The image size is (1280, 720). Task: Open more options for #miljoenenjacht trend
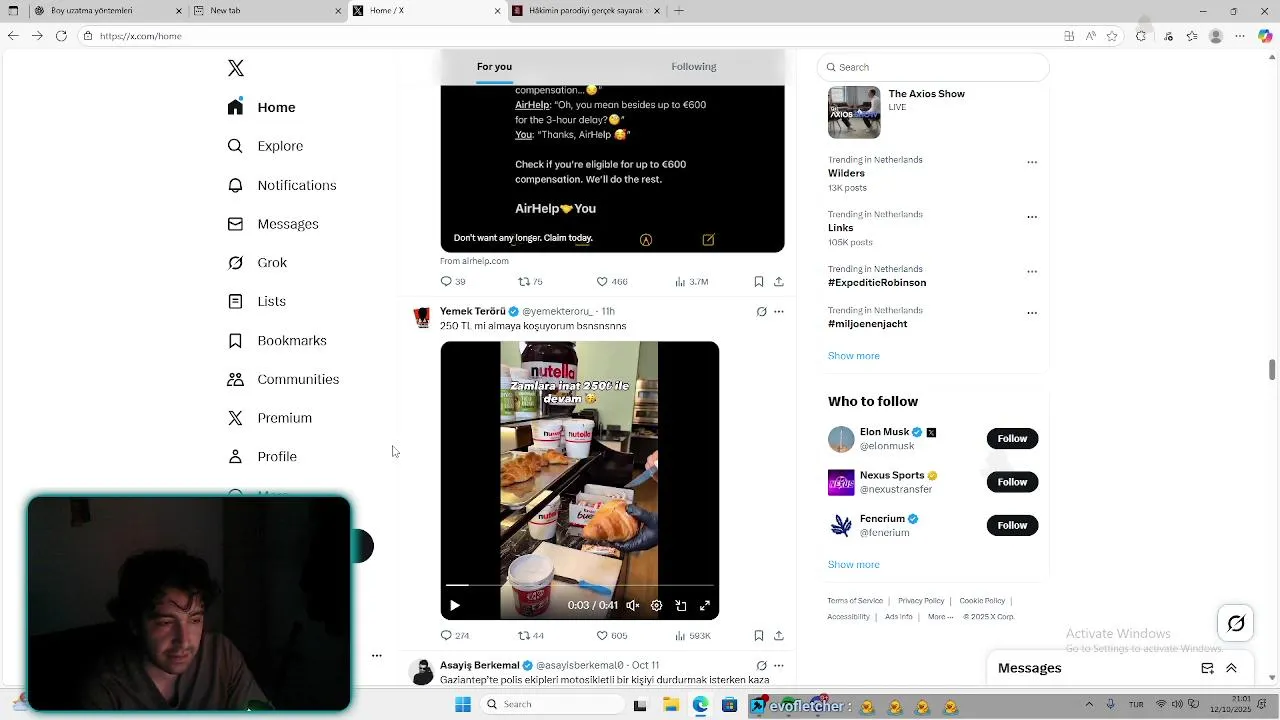(1032, 313)
